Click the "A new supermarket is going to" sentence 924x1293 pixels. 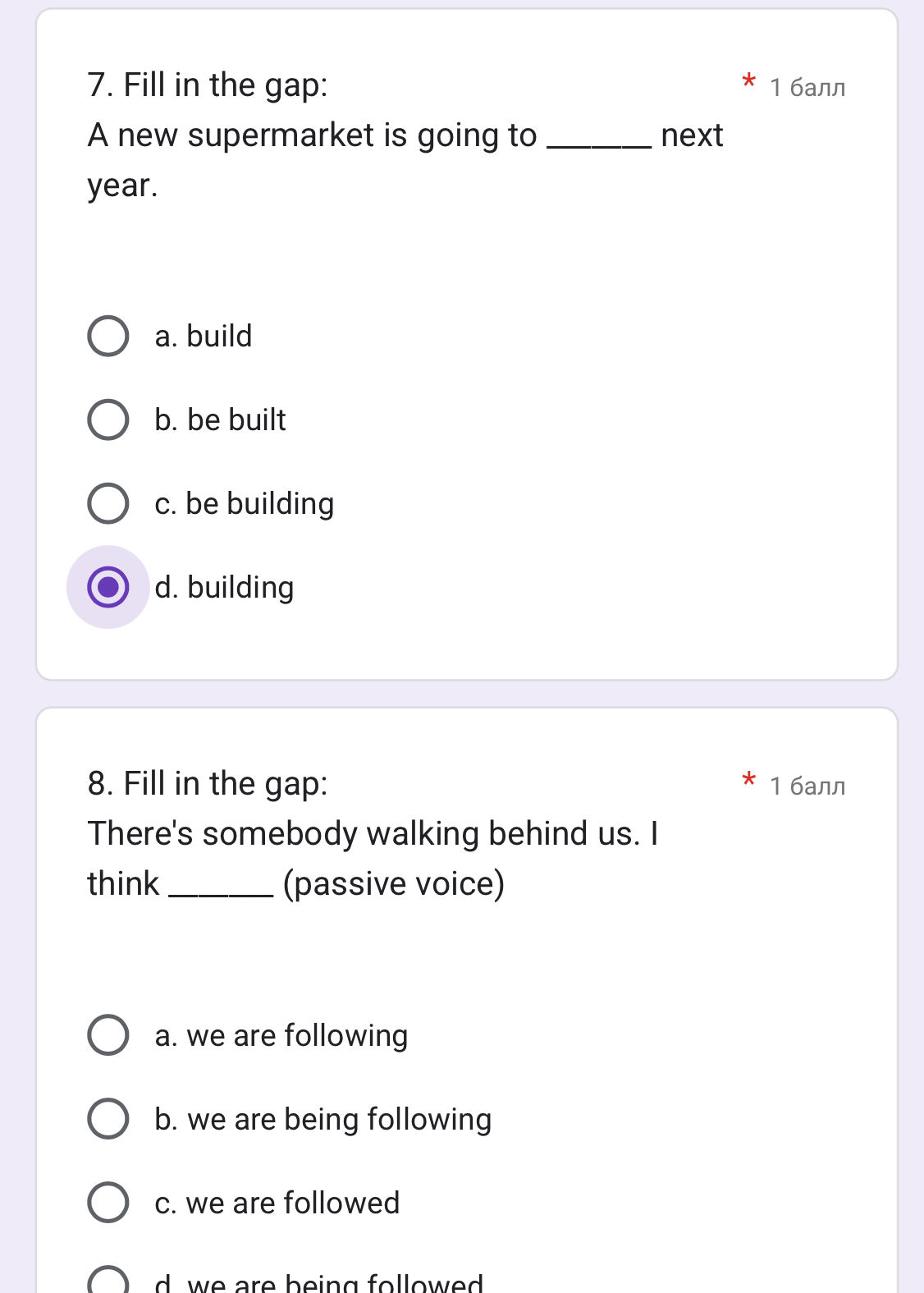click(x=312, y=135)
